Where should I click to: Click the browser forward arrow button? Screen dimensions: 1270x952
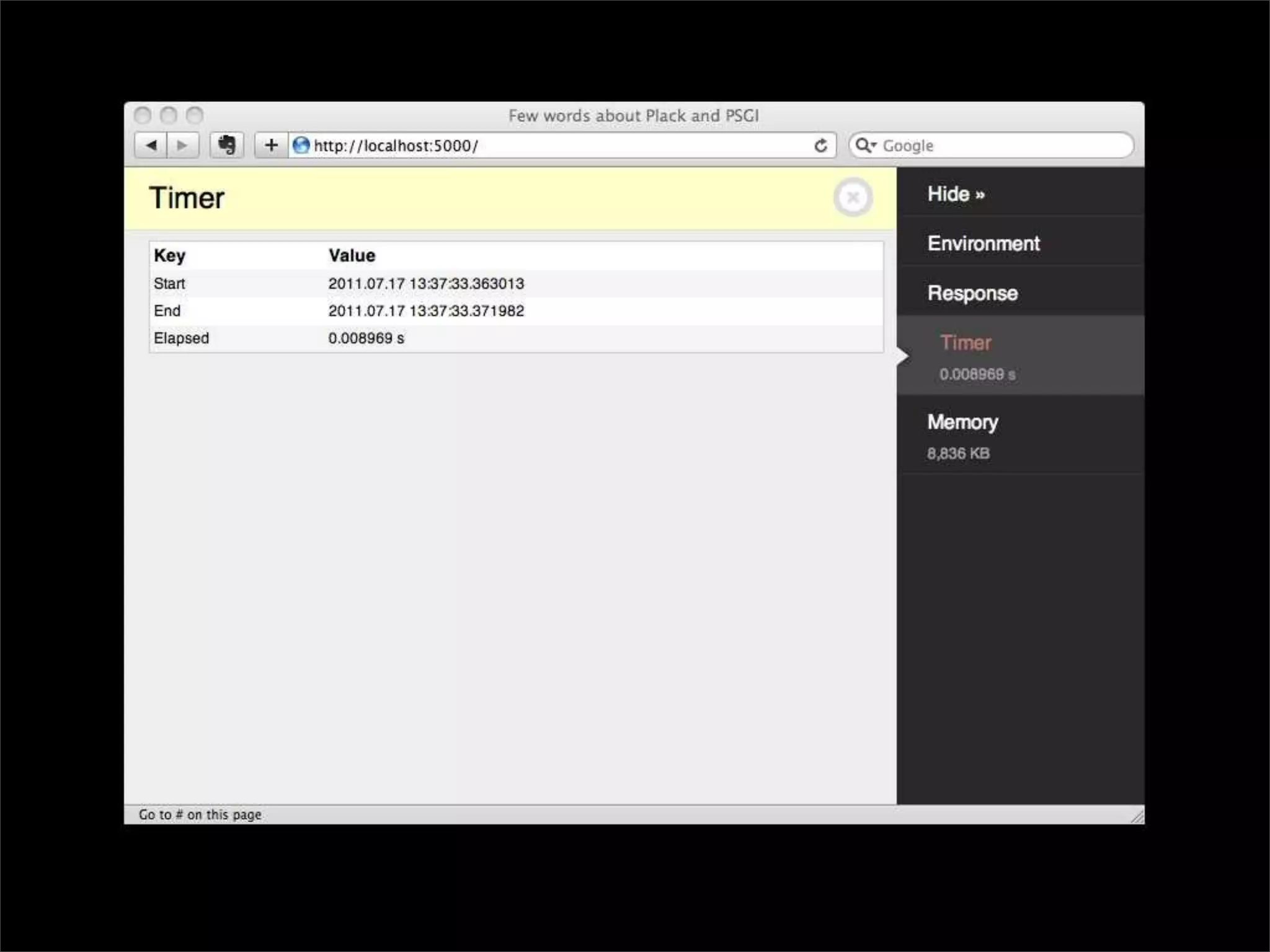[182, 146]
